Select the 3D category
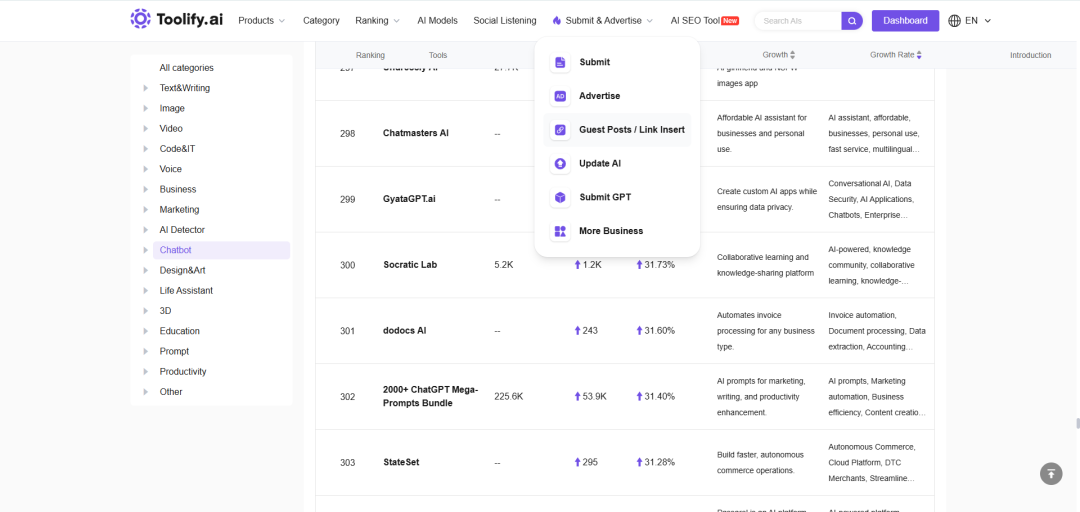 tap(165, 311)
